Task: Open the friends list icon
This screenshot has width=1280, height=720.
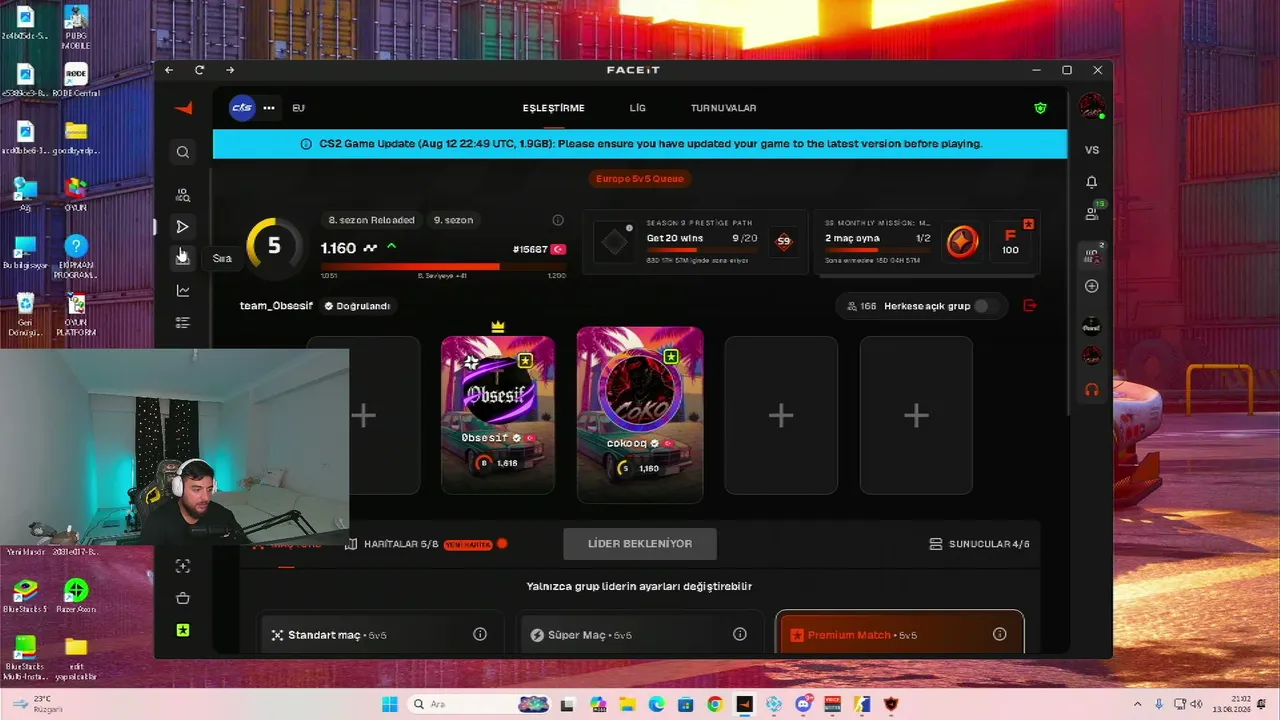Action: [x=1092, y=213]
